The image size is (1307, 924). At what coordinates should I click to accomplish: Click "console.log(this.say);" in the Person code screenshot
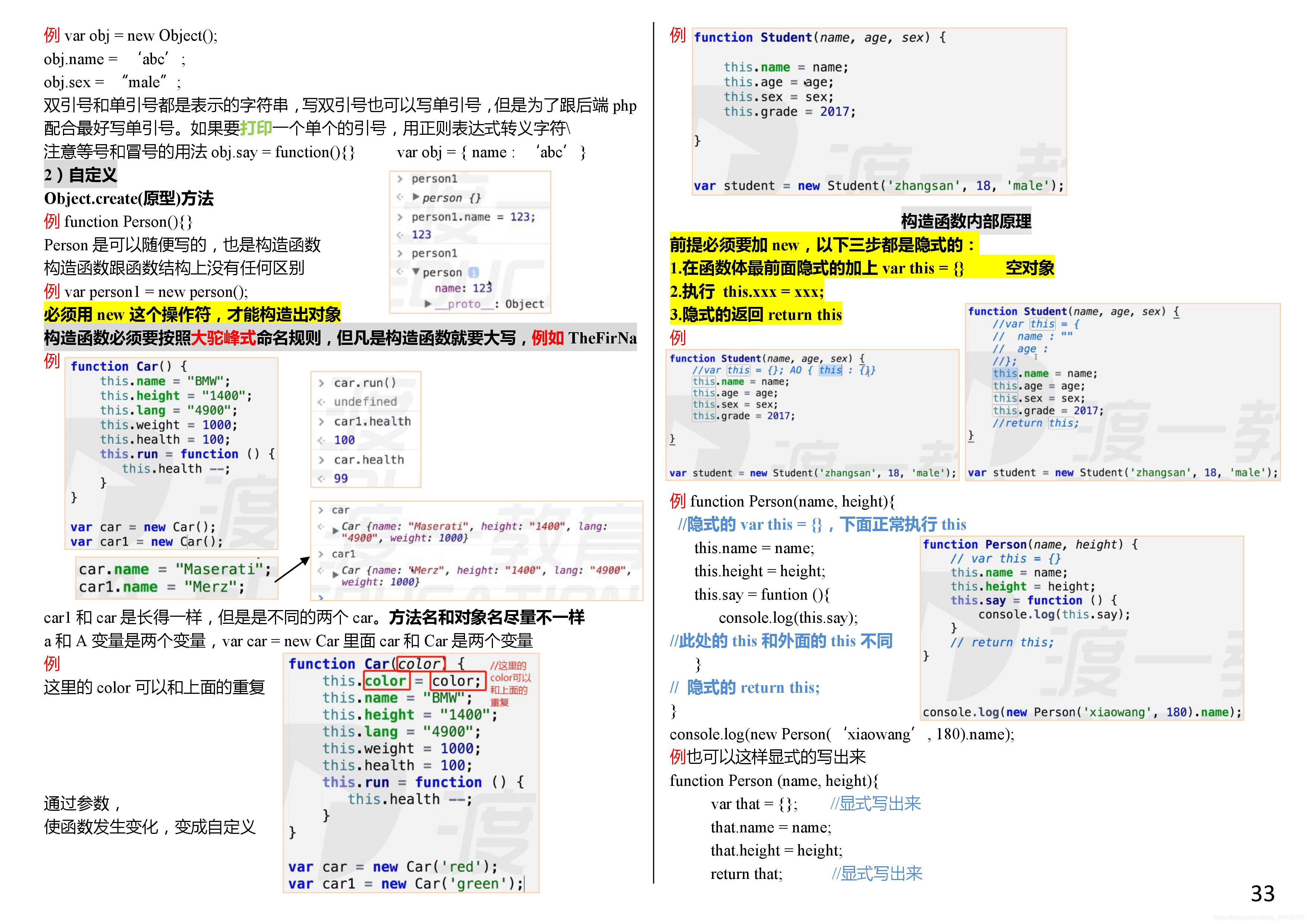tap(1054, 615)
